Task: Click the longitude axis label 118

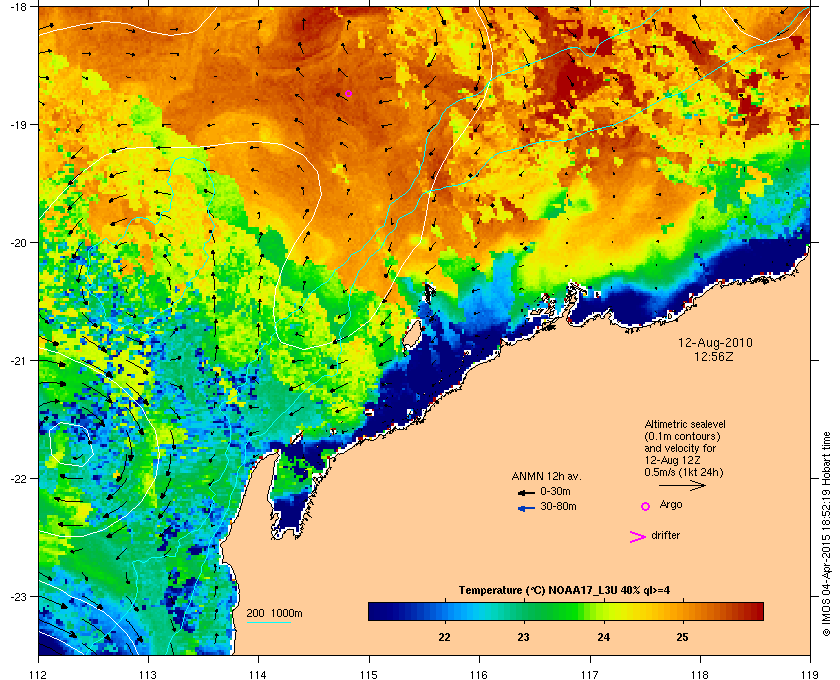Action: [x=700, y=675]
